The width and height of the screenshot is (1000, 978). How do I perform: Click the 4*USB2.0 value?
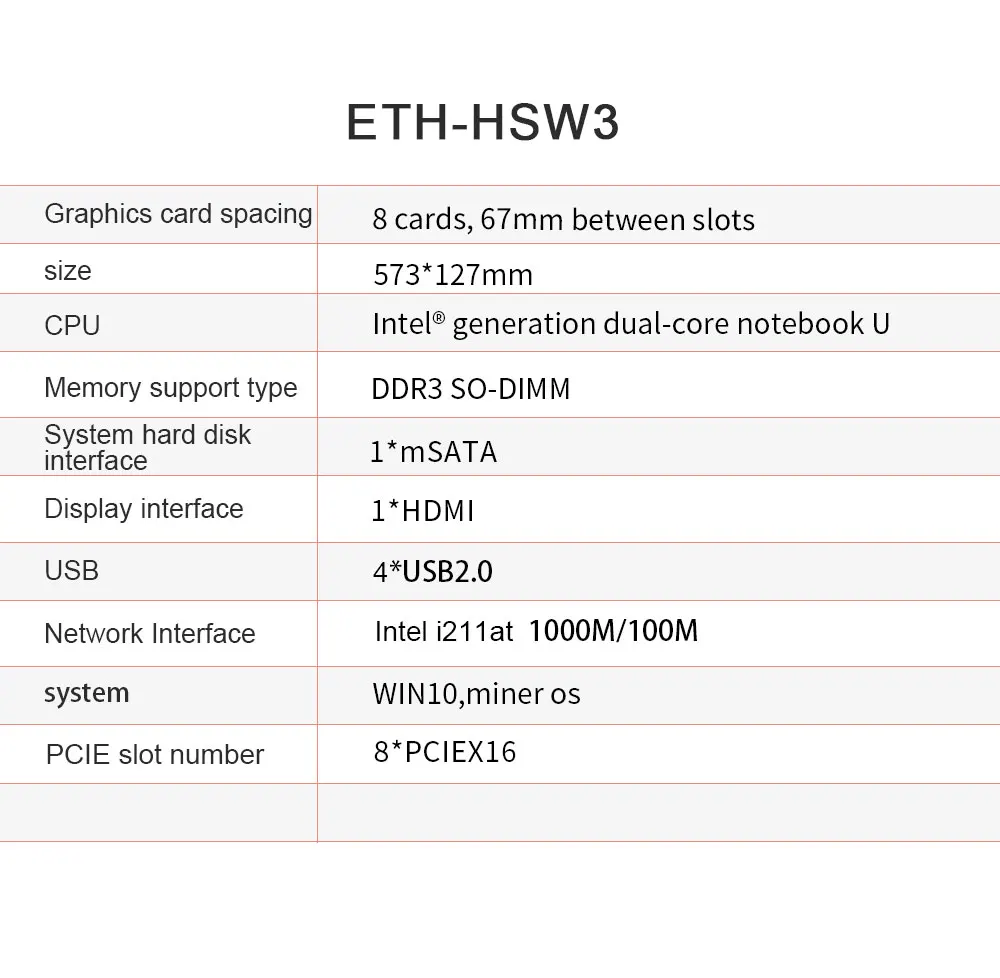point(433,572)
